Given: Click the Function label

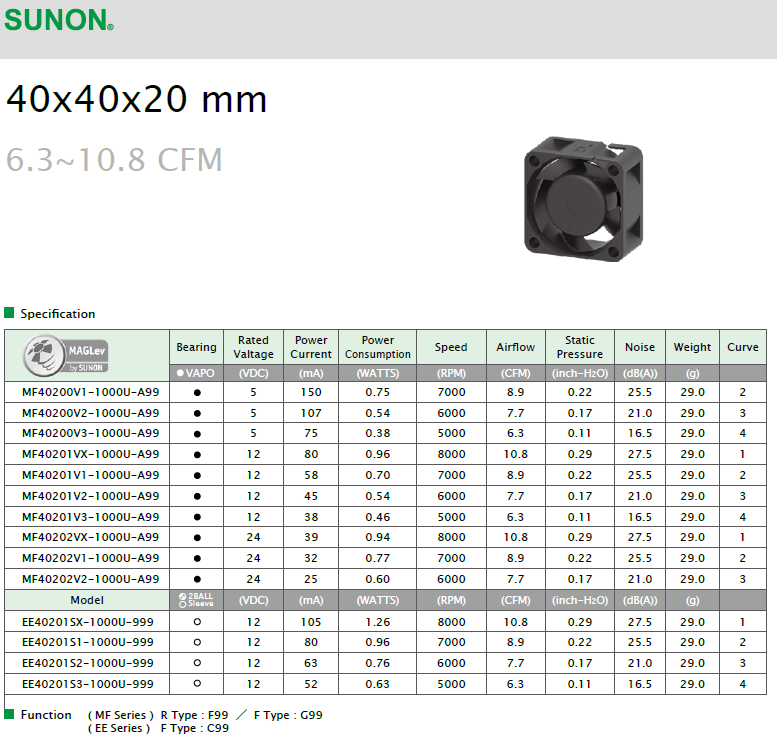Looking at the screenshot, I should 46,715.
